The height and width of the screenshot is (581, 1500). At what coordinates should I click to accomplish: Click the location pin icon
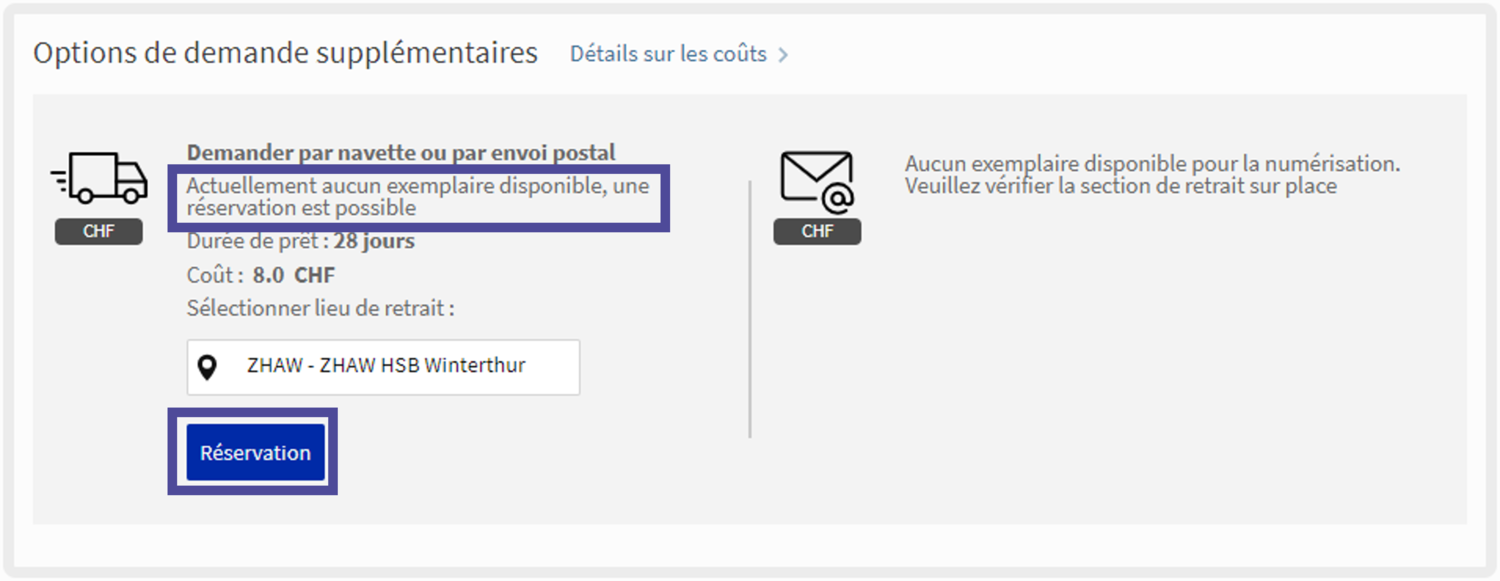coord(207,368)
